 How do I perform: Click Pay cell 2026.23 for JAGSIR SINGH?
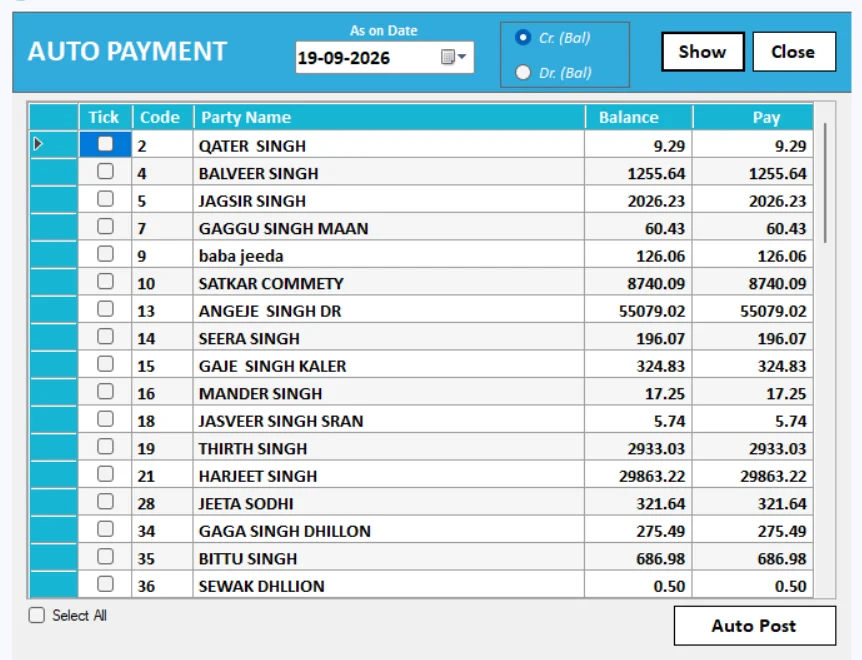click(x=753, y=200)
